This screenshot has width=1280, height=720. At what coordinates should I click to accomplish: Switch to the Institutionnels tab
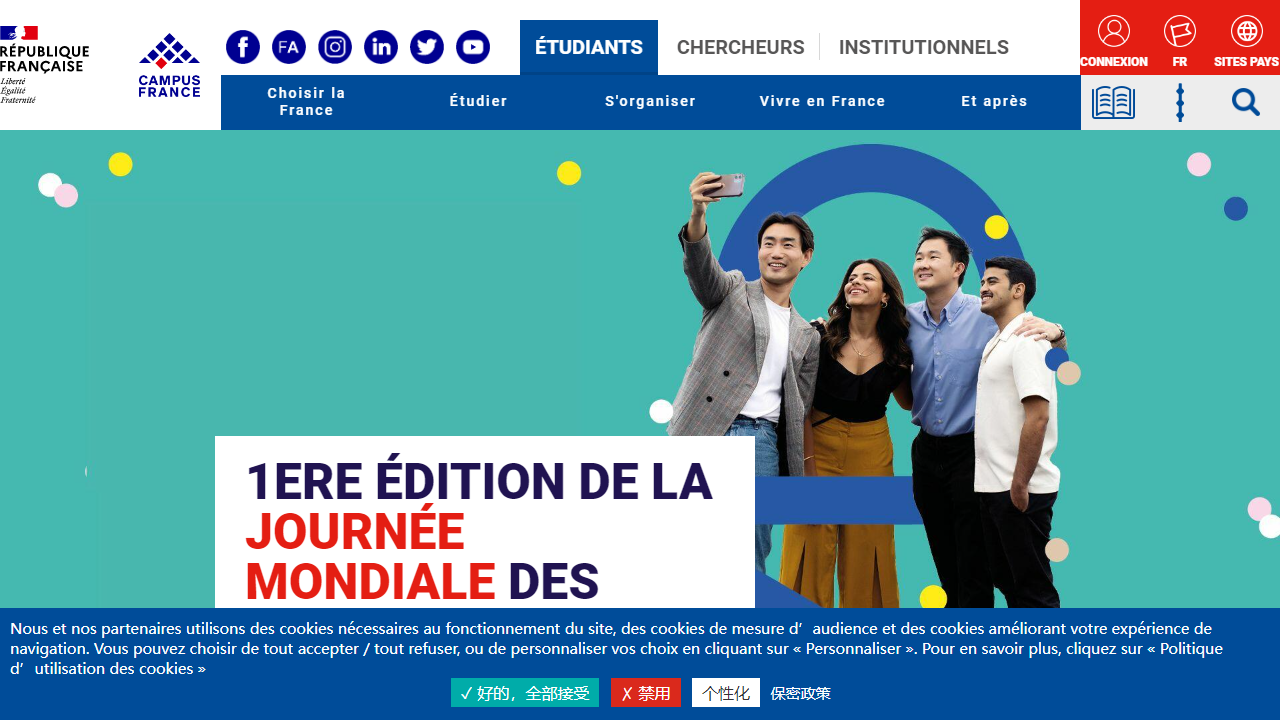(x=924, y=47)
